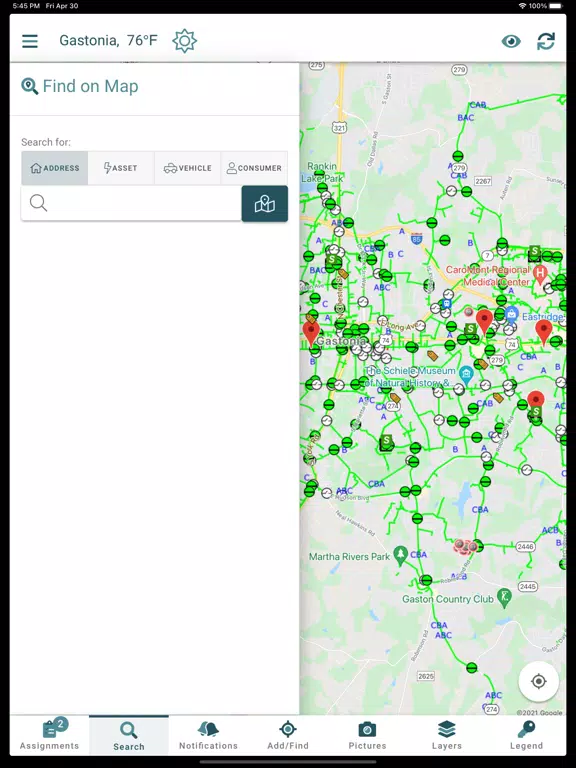Tap the Gastonia, 76°F weather text
576x768 pixels.
coord(108,40)
